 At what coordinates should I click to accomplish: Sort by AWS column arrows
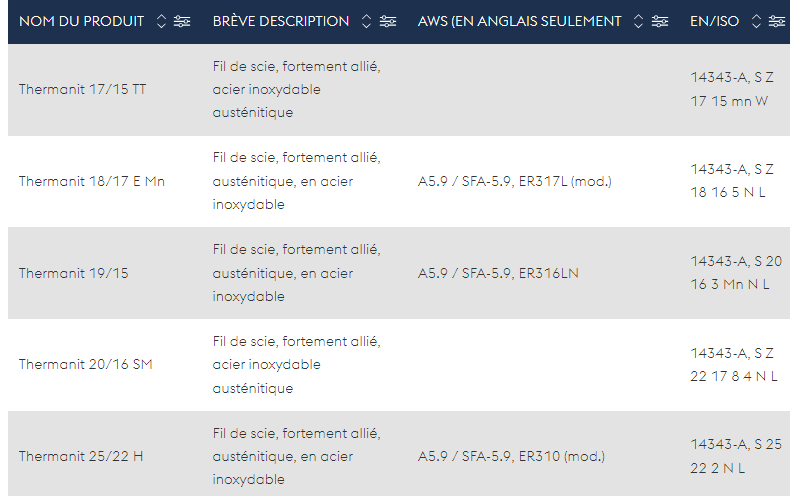tap(638, 21)
